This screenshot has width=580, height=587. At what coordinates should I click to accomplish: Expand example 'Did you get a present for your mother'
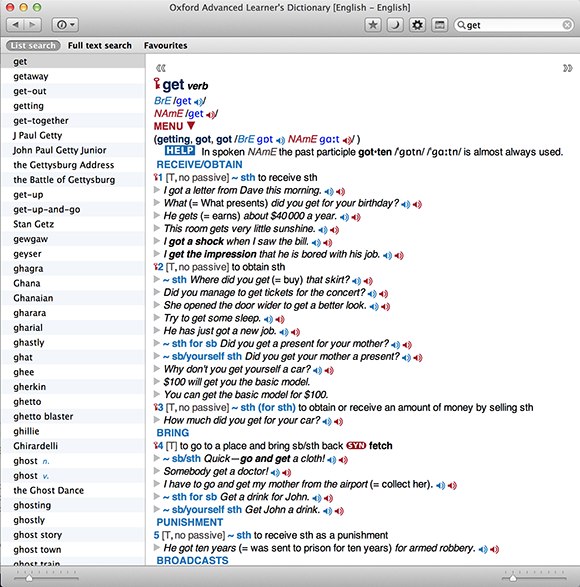click(x=157, y=343)
